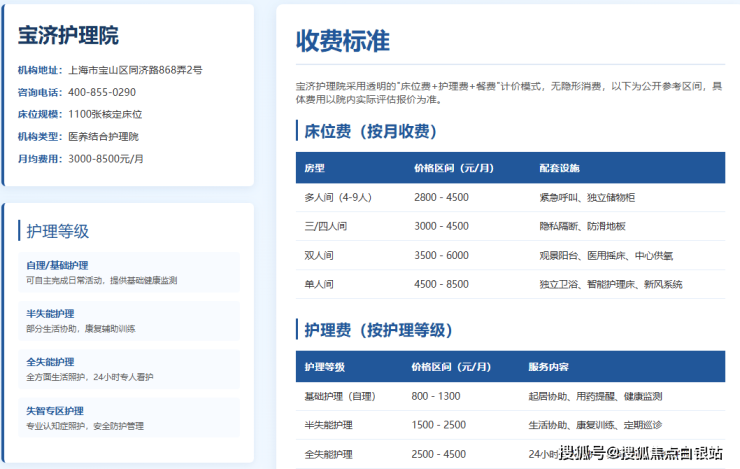Select the cell 隐私隔断、防滑地板
Screen dimensions: 740x469
pos(582,226)
